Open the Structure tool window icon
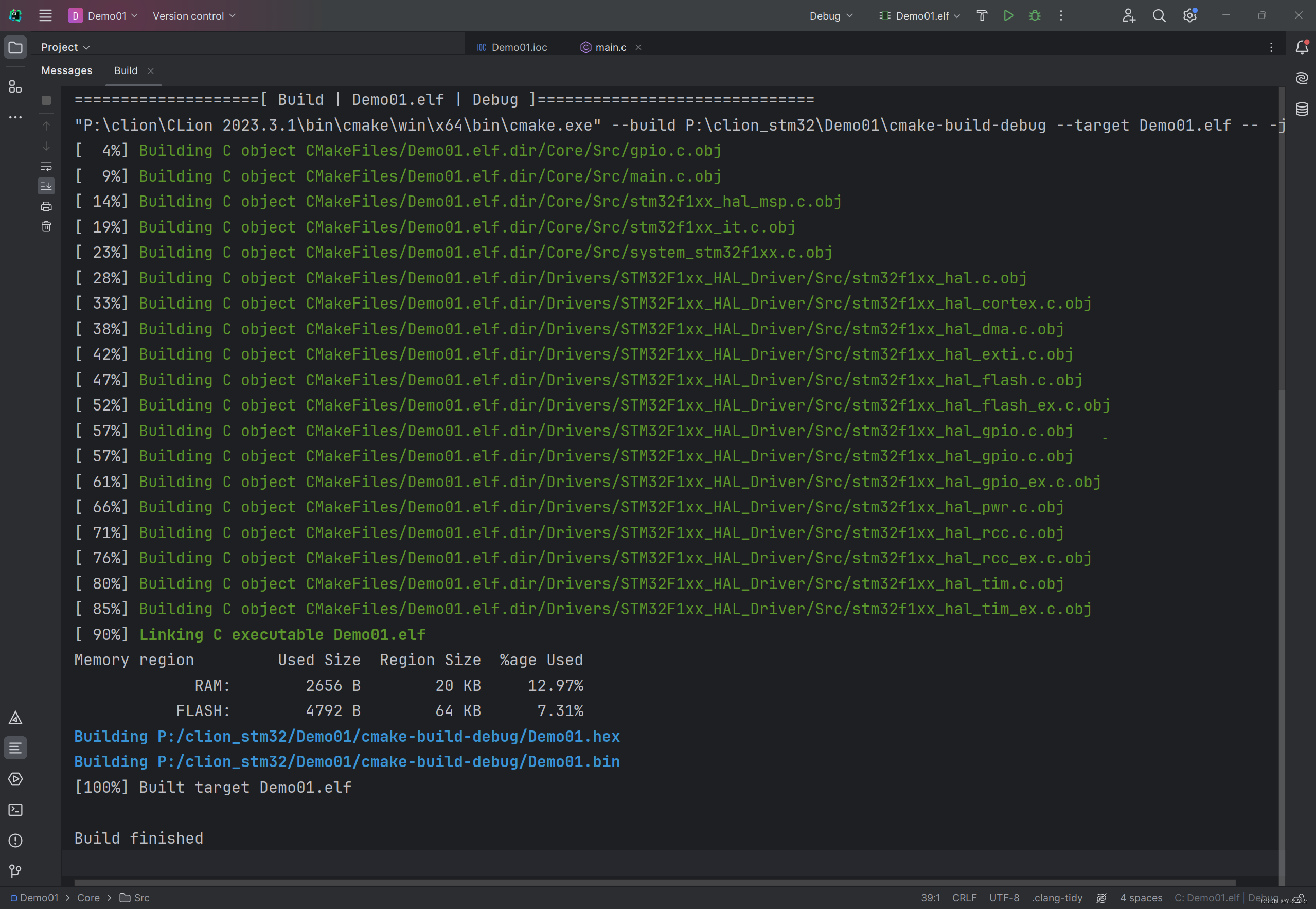The width and height of the screenshot is (1316, 909). 15,86
